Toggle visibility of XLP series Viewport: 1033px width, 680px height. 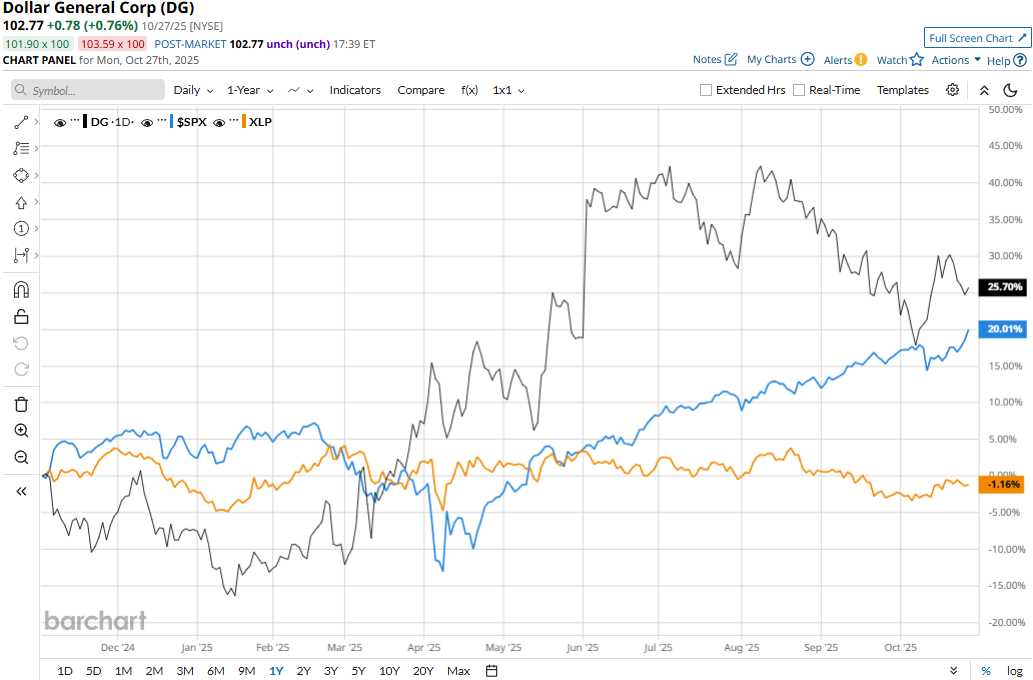click(x=219, y=123)
